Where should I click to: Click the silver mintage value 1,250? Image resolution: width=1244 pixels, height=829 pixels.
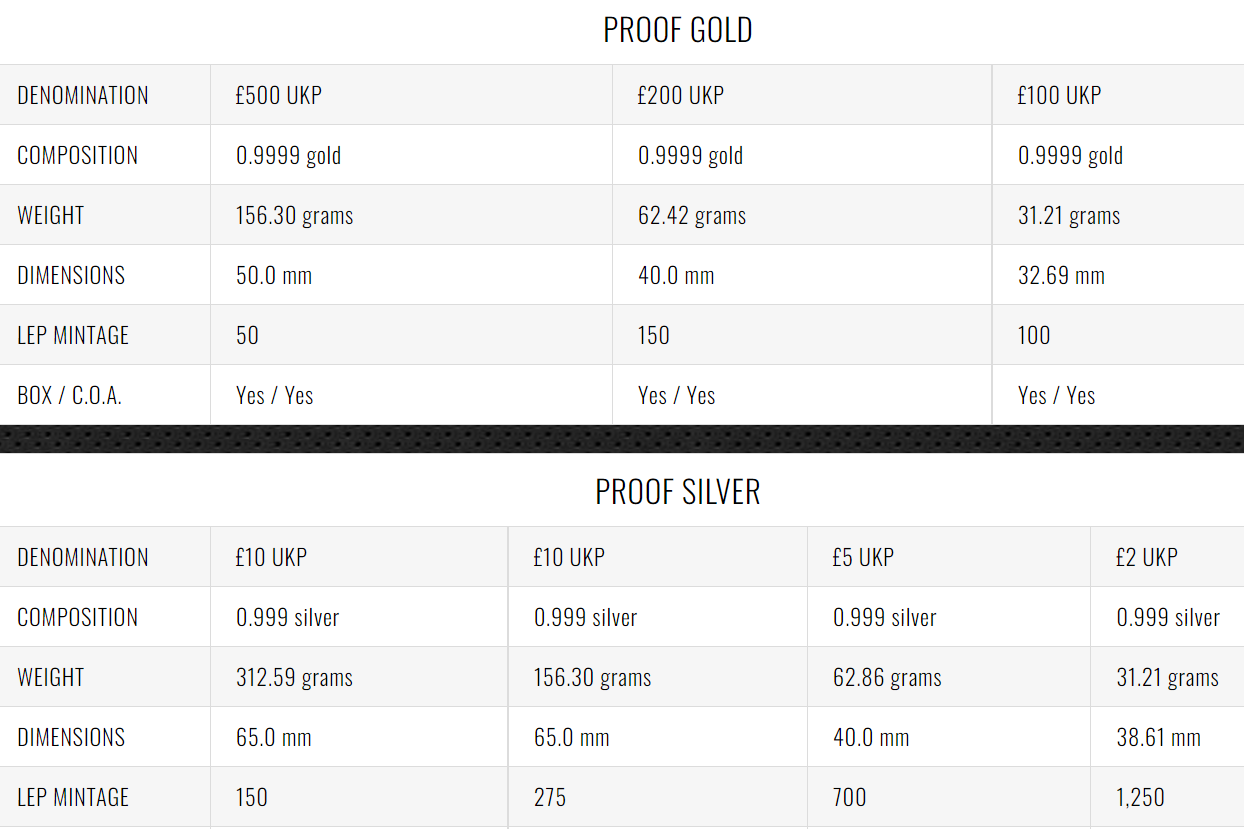(x=1140, y=798)
